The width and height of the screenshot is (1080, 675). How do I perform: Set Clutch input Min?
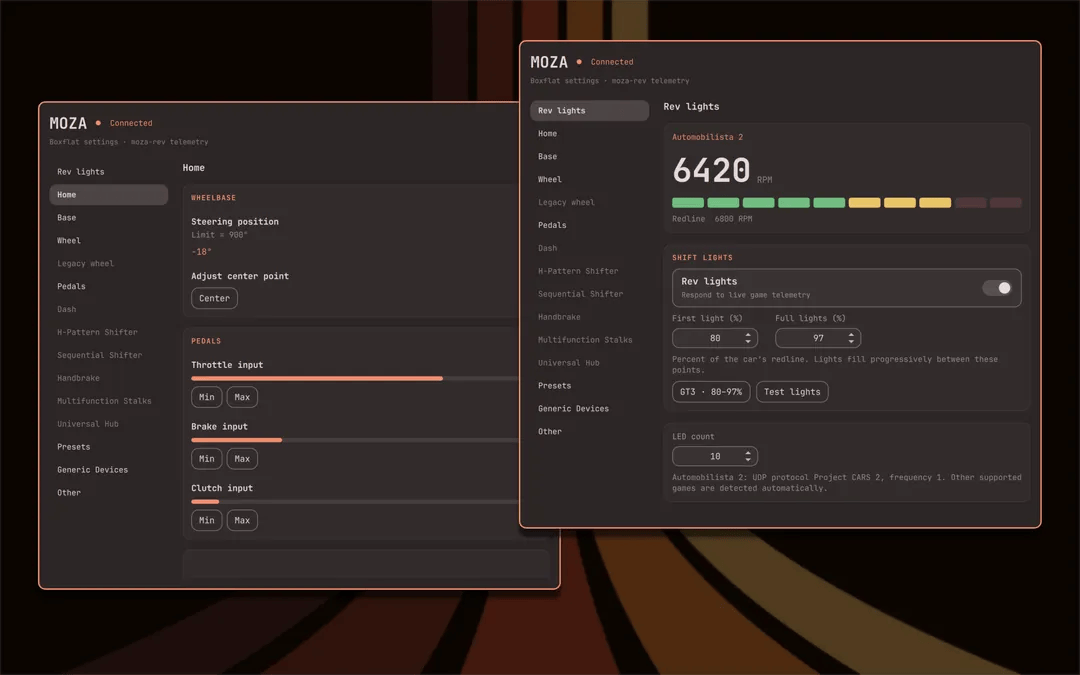pos(207,520)
